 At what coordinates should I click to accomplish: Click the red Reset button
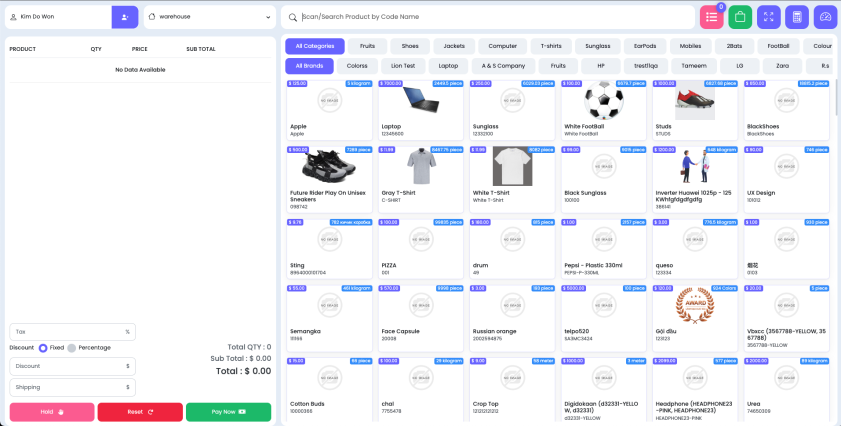(x=140, y=412)
